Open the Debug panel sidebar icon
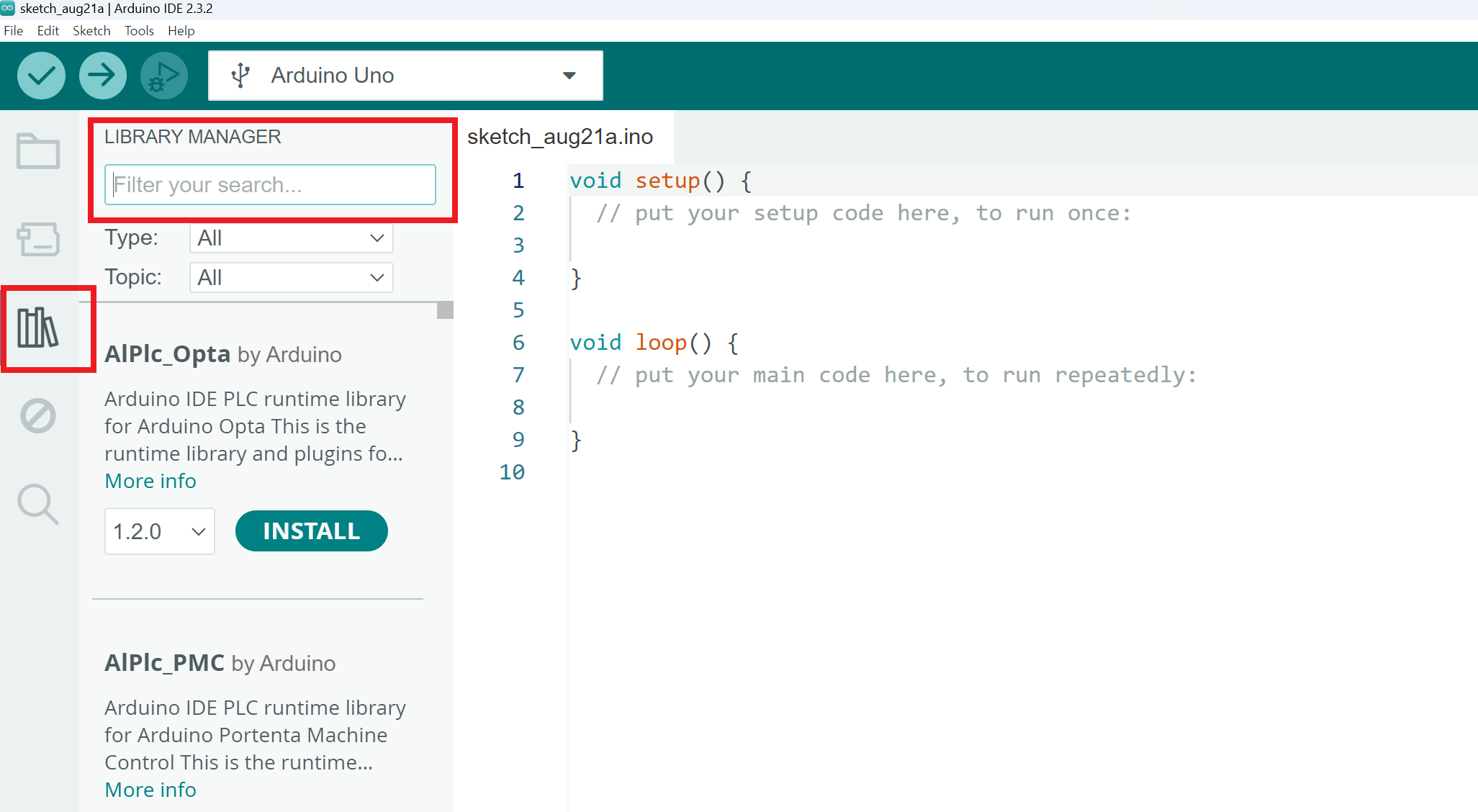 [38, 416]
